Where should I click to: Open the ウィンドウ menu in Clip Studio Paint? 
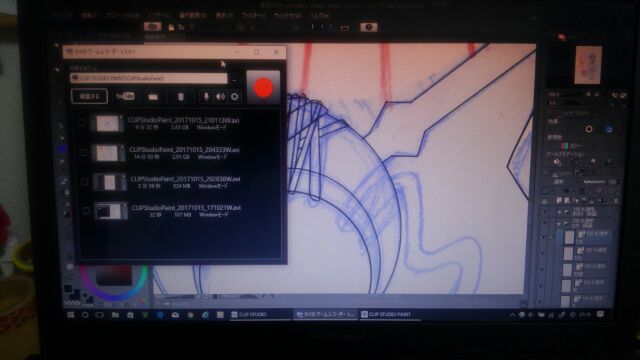[288, 16]
